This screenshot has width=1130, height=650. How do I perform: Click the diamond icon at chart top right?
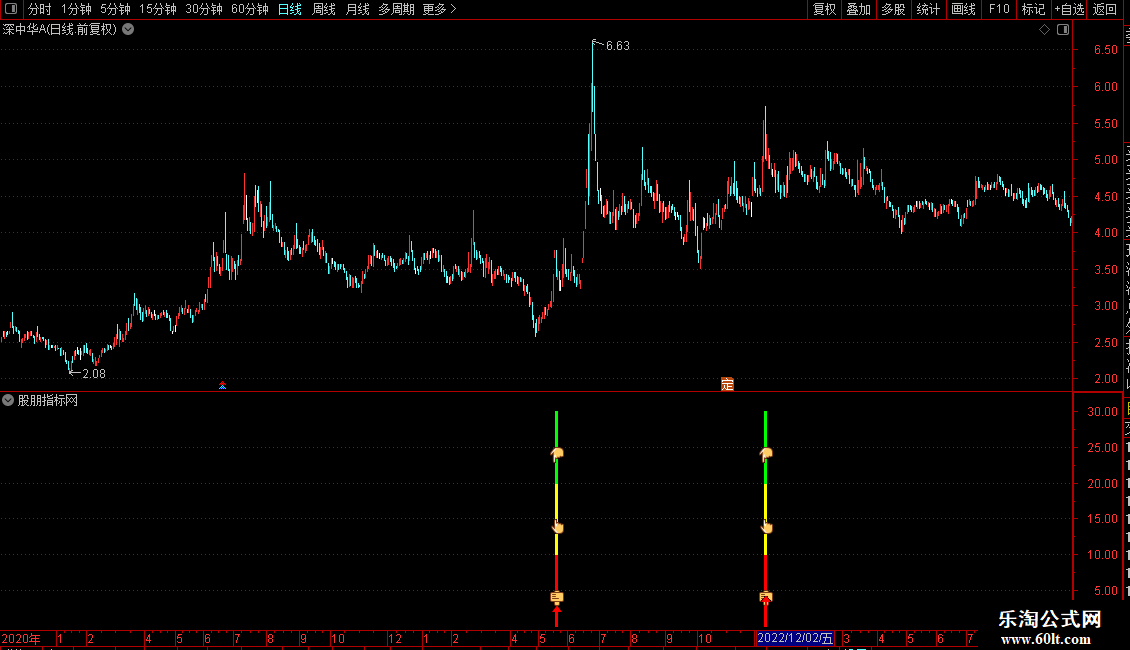(1044, 29)
